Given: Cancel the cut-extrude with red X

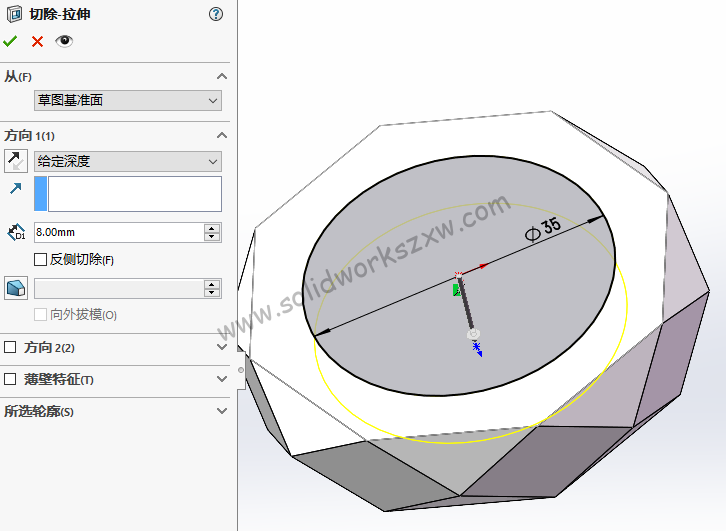Looking at the screenshot, I should [x=38, y=42].
